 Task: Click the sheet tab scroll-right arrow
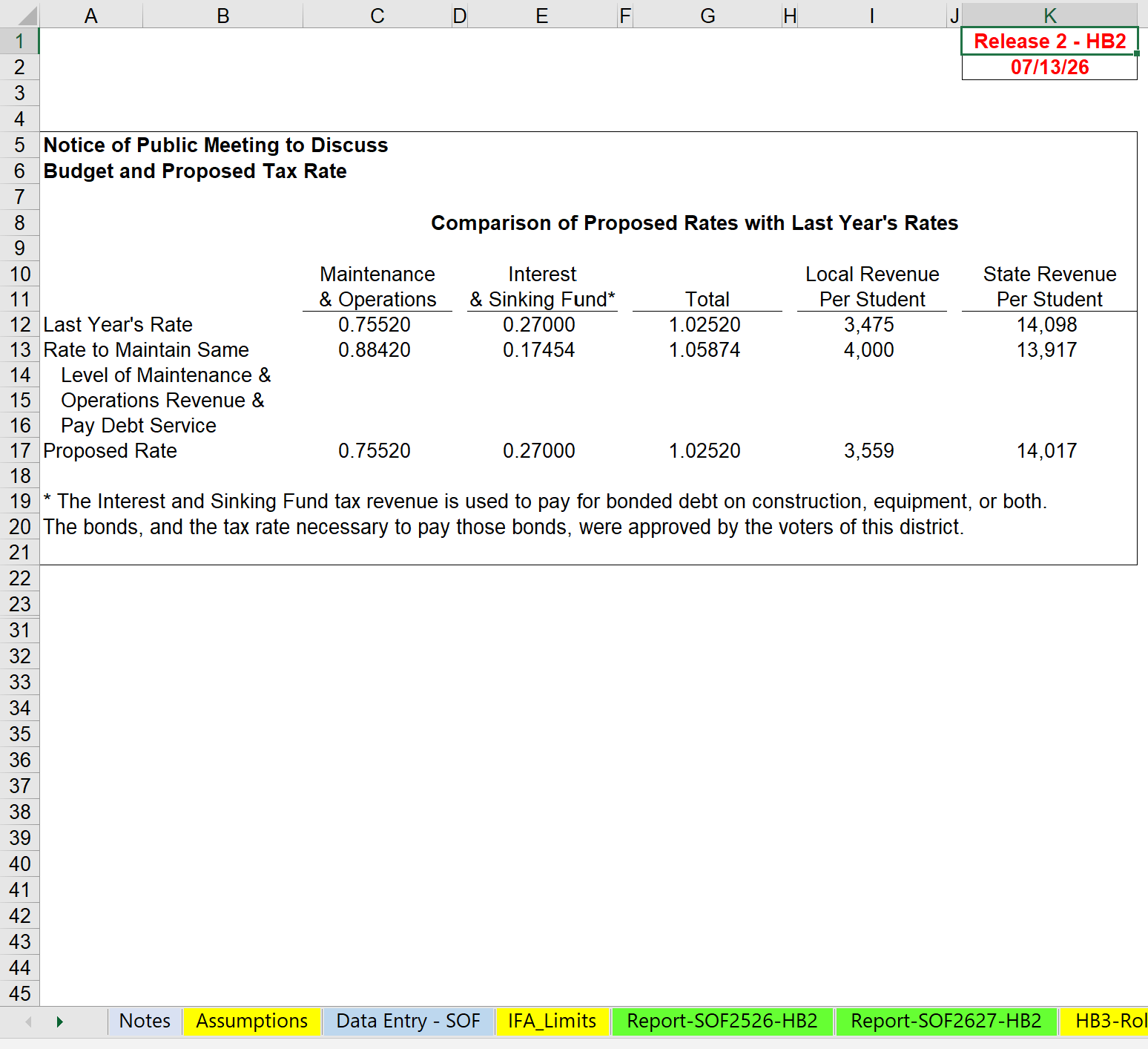59,1022
